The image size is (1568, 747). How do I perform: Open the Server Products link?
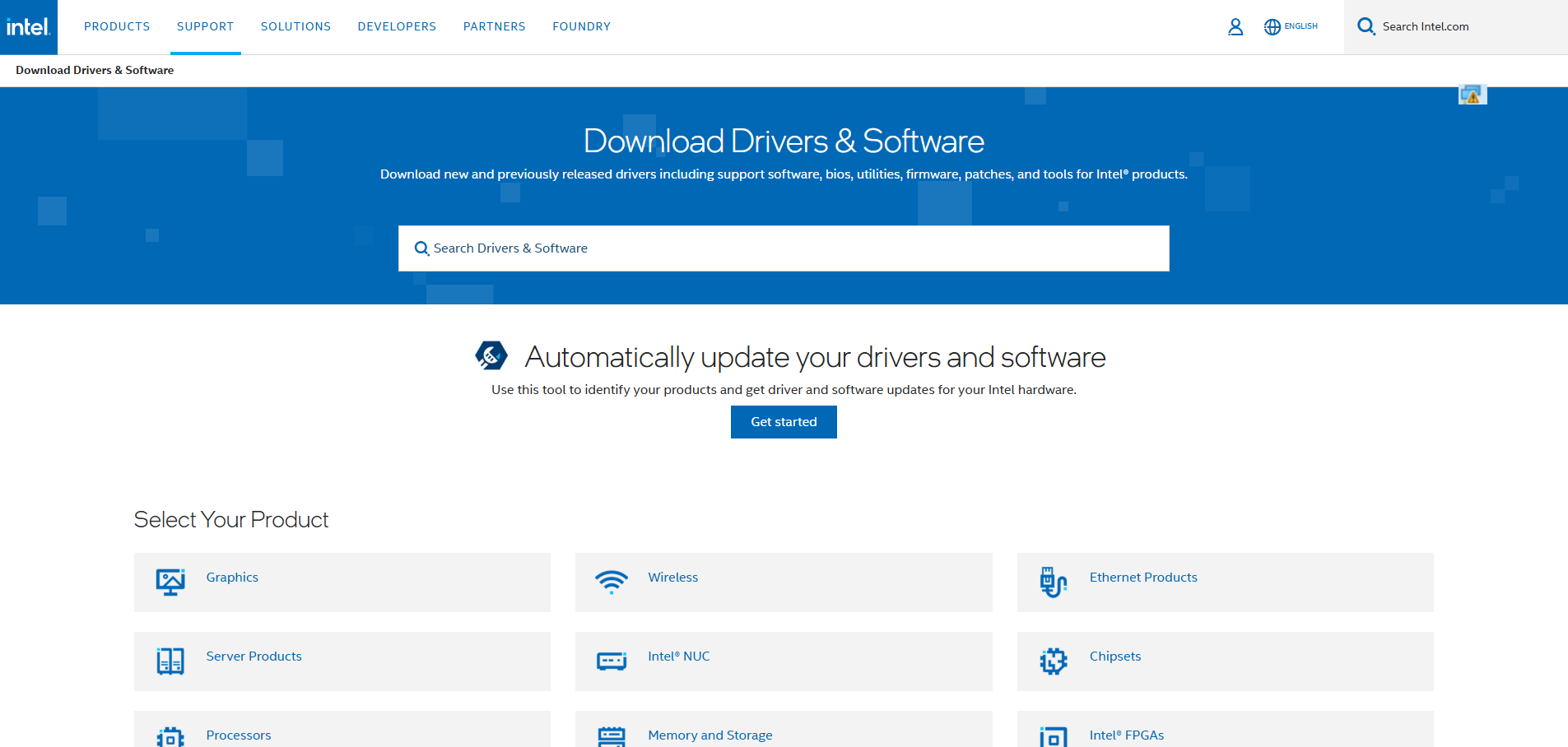pos(254,657)
